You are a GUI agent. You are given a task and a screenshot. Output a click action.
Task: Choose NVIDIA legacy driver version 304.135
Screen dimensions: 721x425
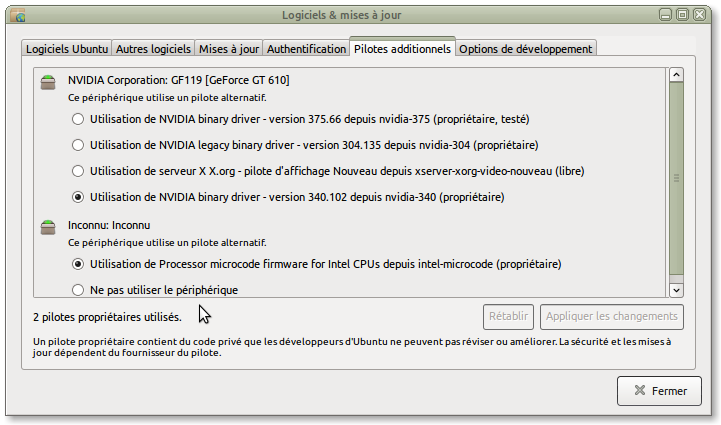tap(78, 145)
